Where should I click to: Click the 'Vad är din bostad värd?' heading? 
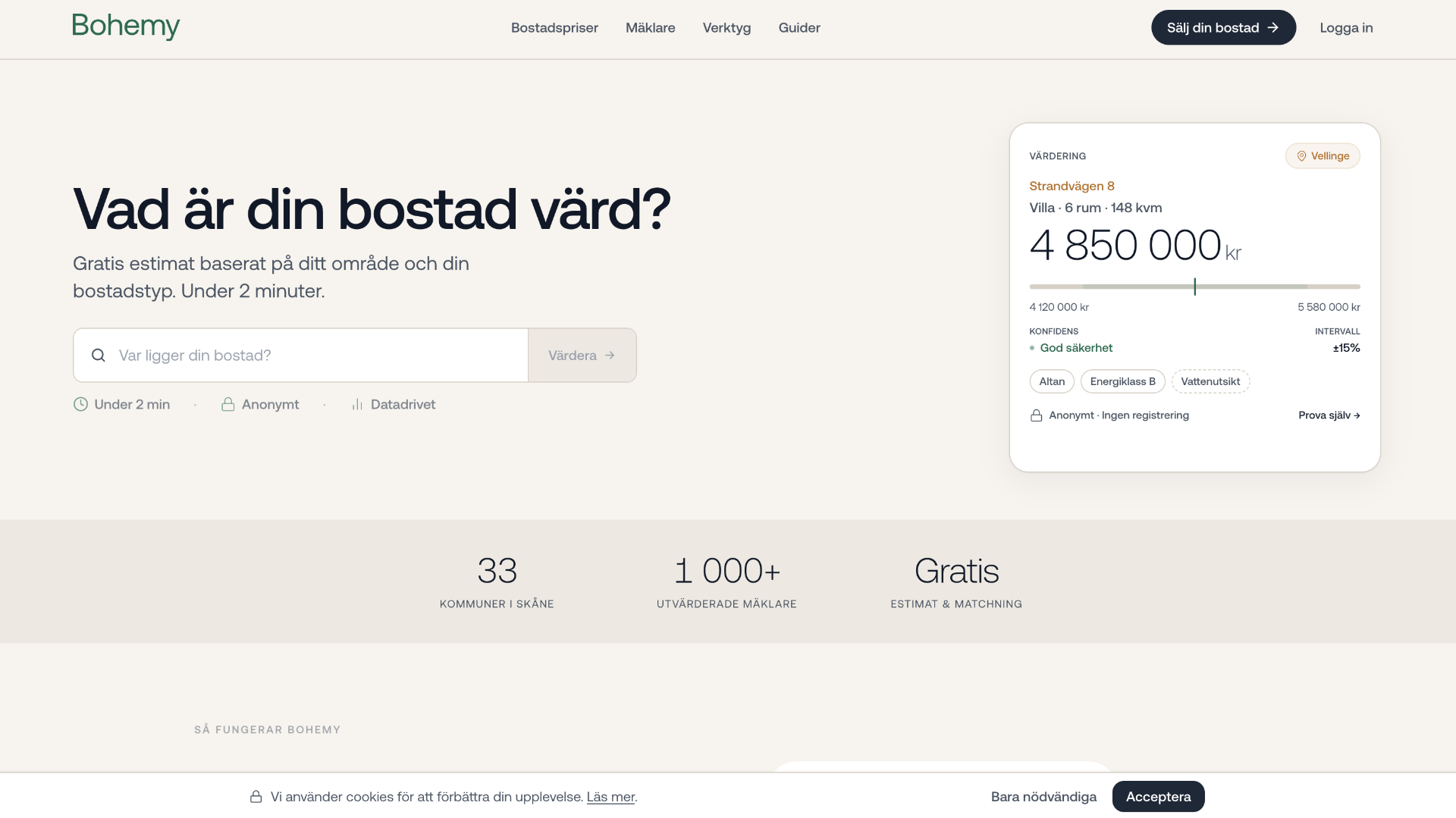point(372,208)
